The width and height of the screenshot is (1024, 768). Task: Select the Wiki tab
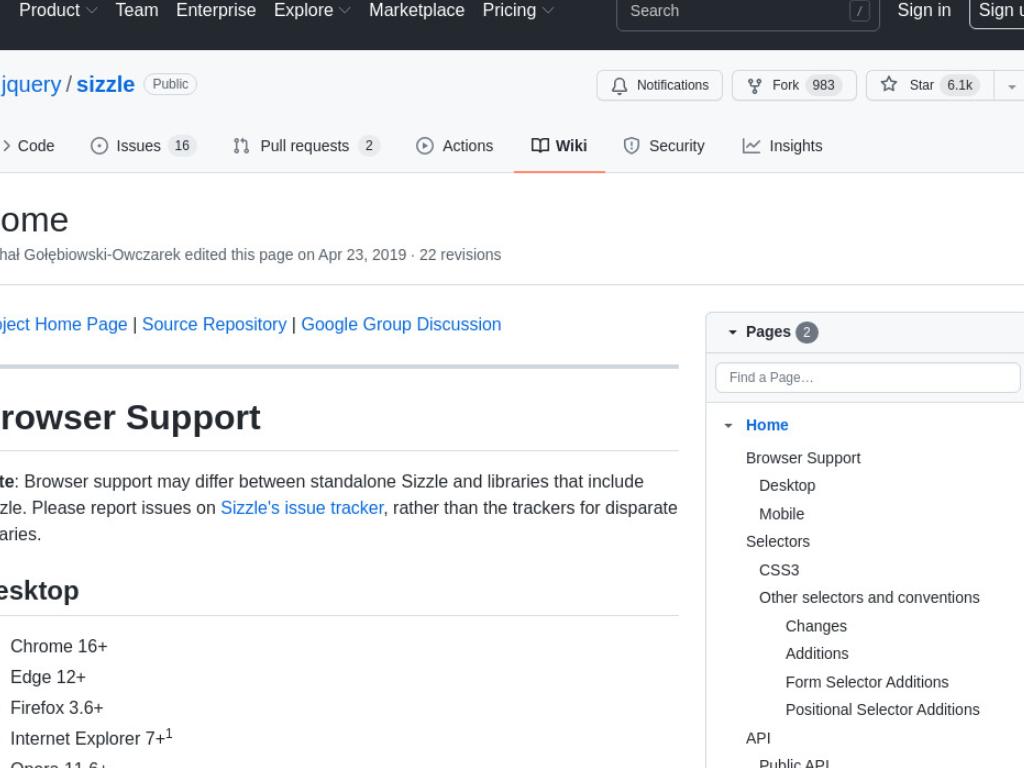pos(559,146)
